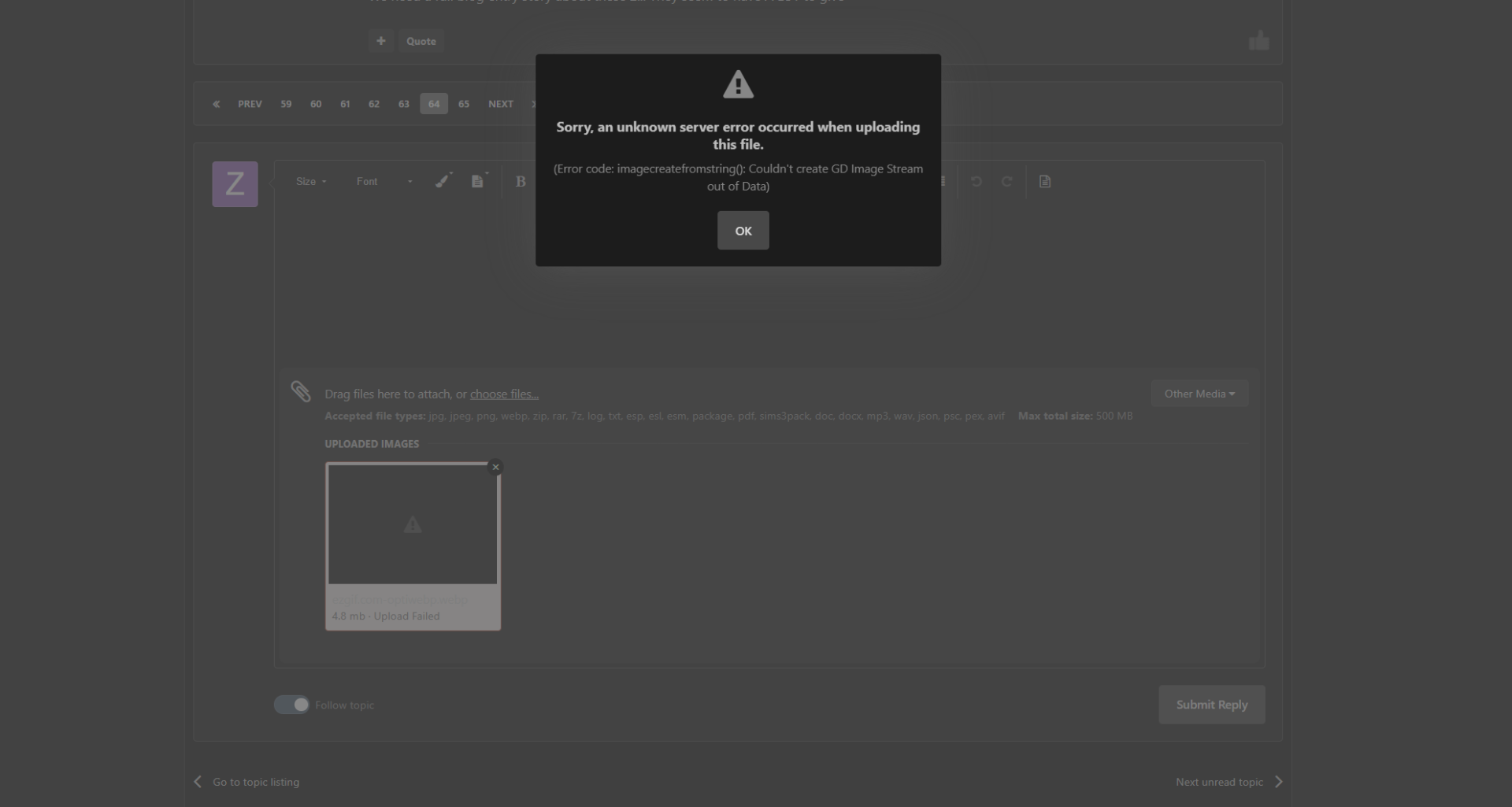Open the Size dropdown in editor toolbar
The width and height of the screenshot is (1512, 807).
pyautogui.click(x=310, y=182)
